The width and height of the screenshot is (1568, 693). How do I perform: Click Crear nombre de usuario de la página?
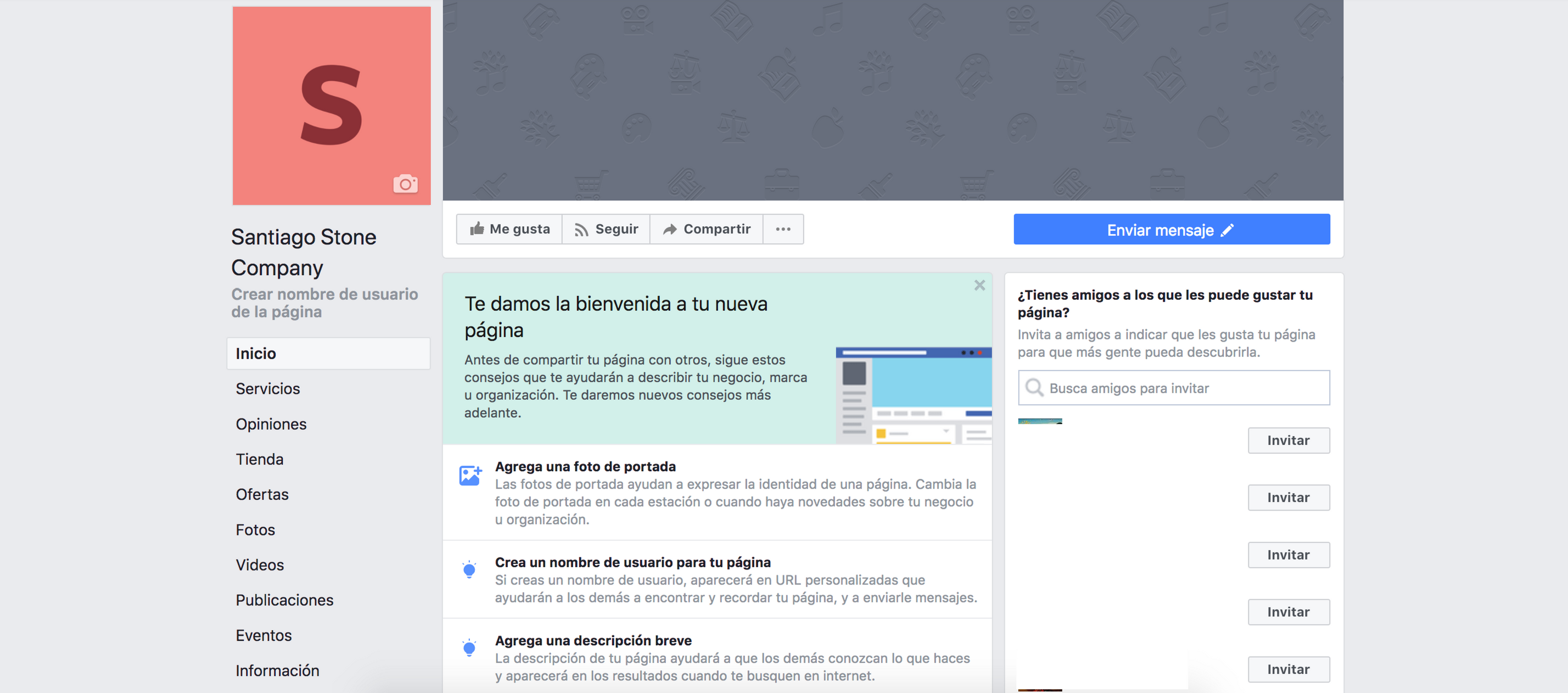[x=324, y=303]
